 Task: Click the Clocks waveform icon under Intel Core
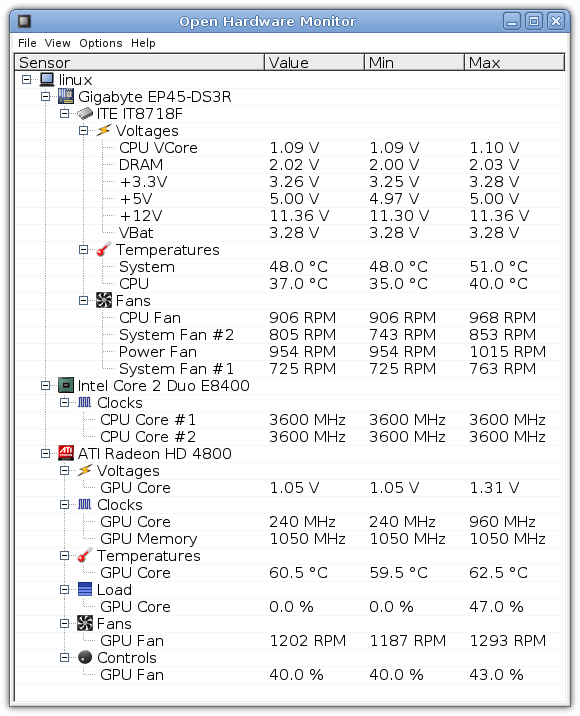(x=84, y=402)
